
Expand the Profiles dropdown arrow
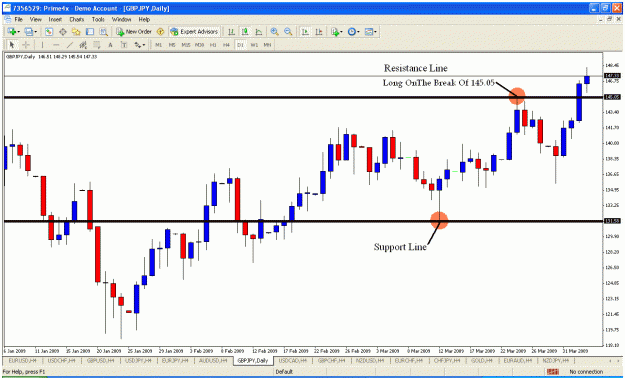[35, 32]
